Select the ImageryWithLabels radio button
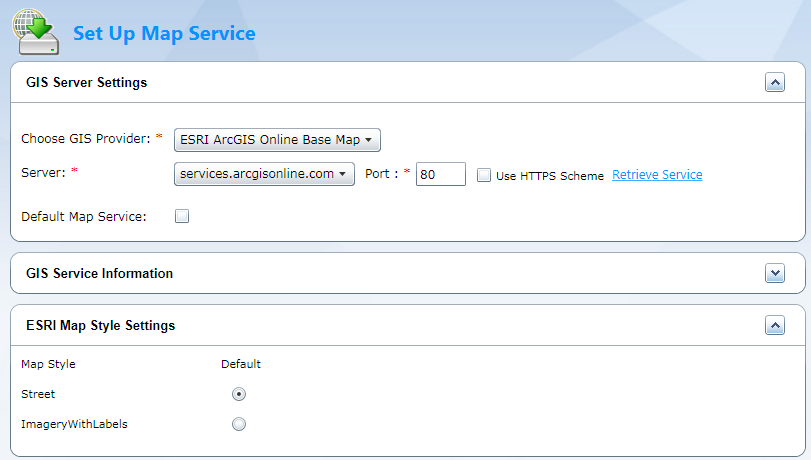 click(x=239, y=424)
